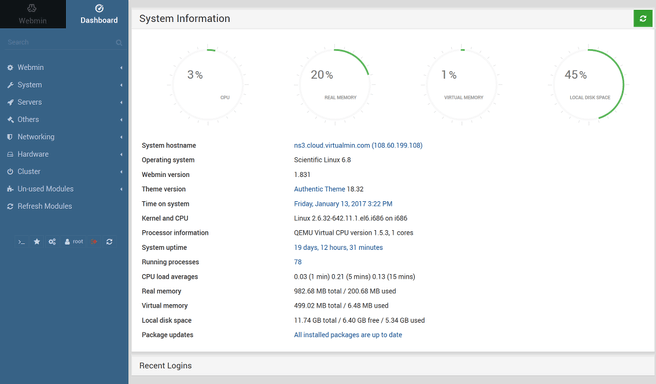Open ns3.cloud.virtualmin.com hostname link
This screenshot has width=656, height=384.
click(x=358, y=146)
